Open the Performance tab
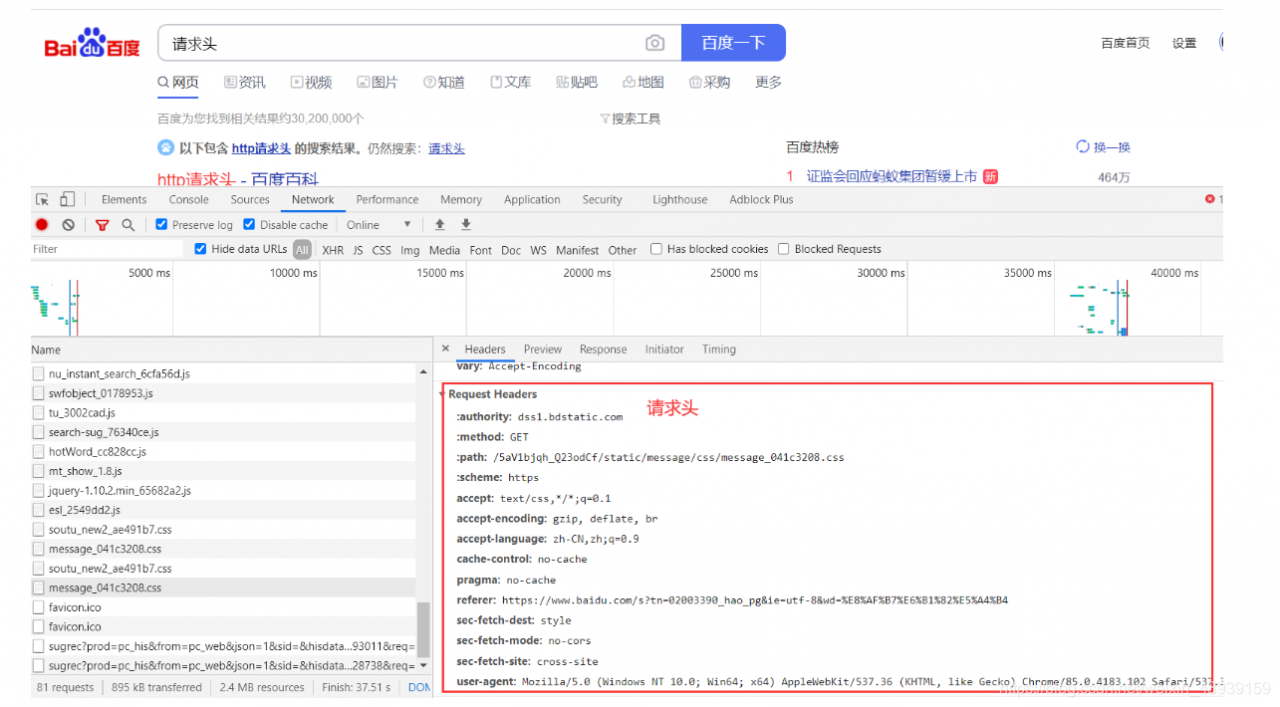Viewport: 1280px width, 707px height. [x=387, y=200]
